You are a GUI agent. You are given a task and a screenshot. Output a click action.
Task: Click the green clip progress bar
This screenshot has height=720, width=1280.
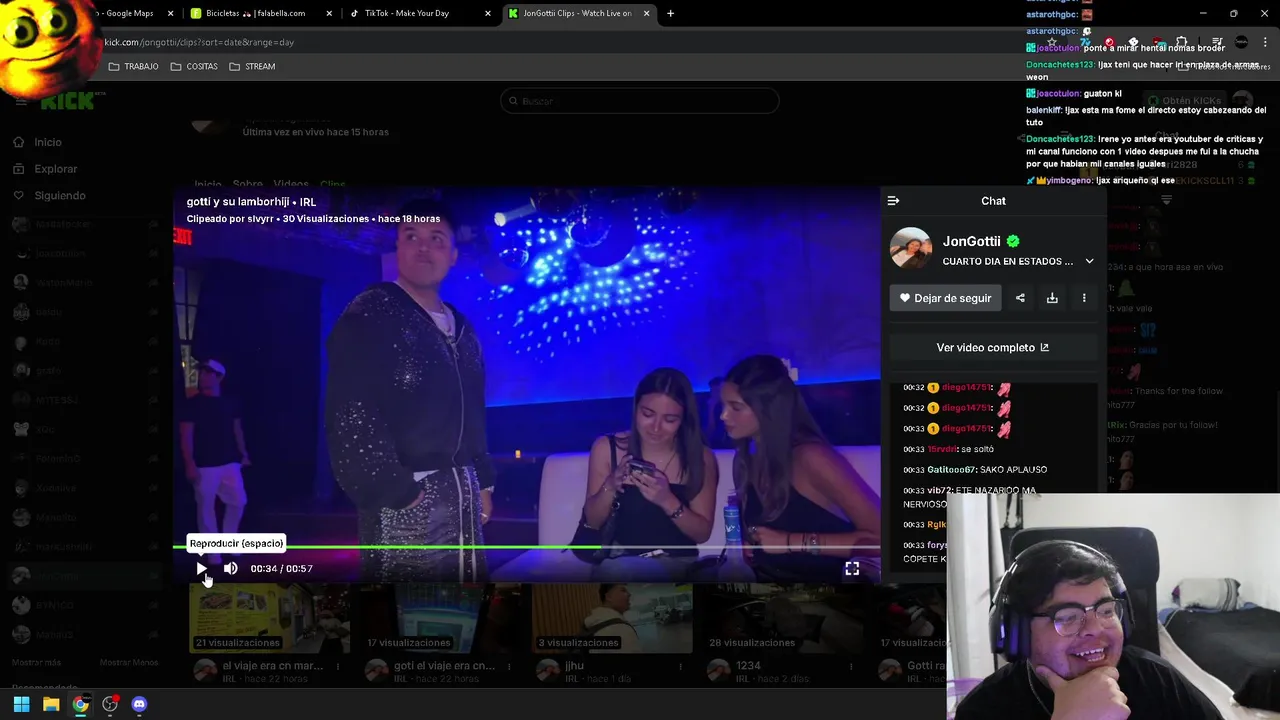point(527,547)
